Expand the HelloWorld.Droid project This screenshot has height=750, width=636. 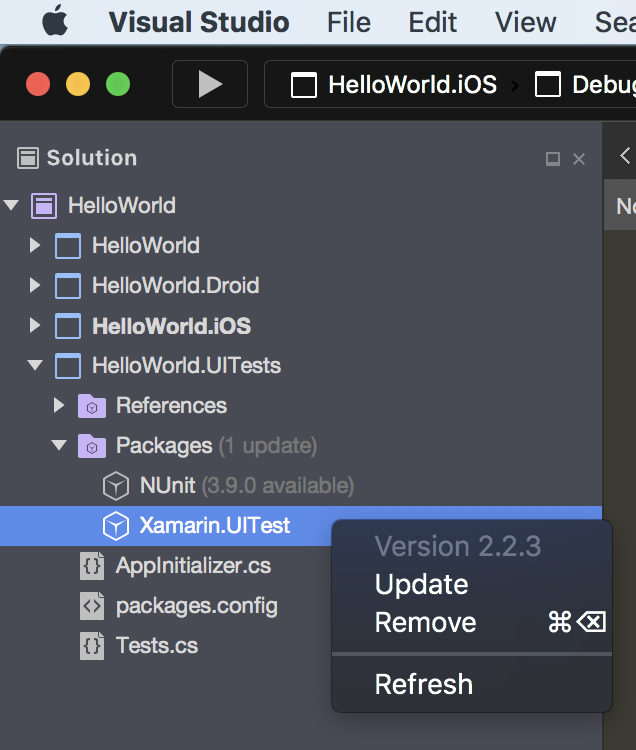tap(34, 285)
